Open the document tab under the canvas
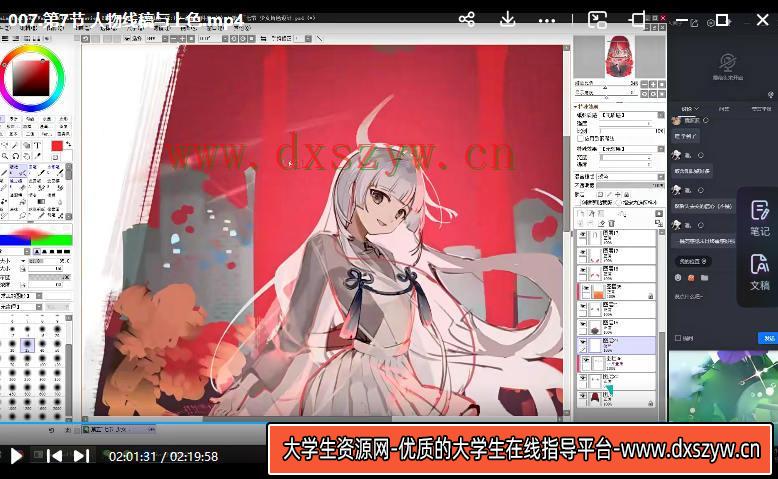The width and height of the screenshot is (778, 479). (118, 429)
